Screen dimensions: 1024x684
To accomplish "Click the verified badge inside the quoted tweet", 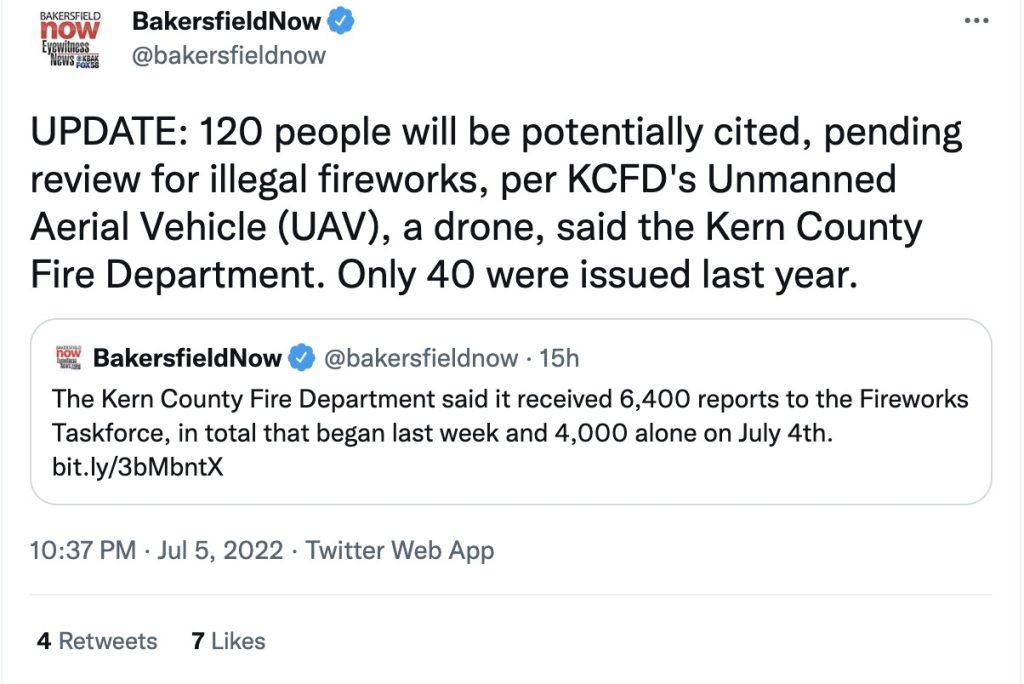I will (299, 357).
